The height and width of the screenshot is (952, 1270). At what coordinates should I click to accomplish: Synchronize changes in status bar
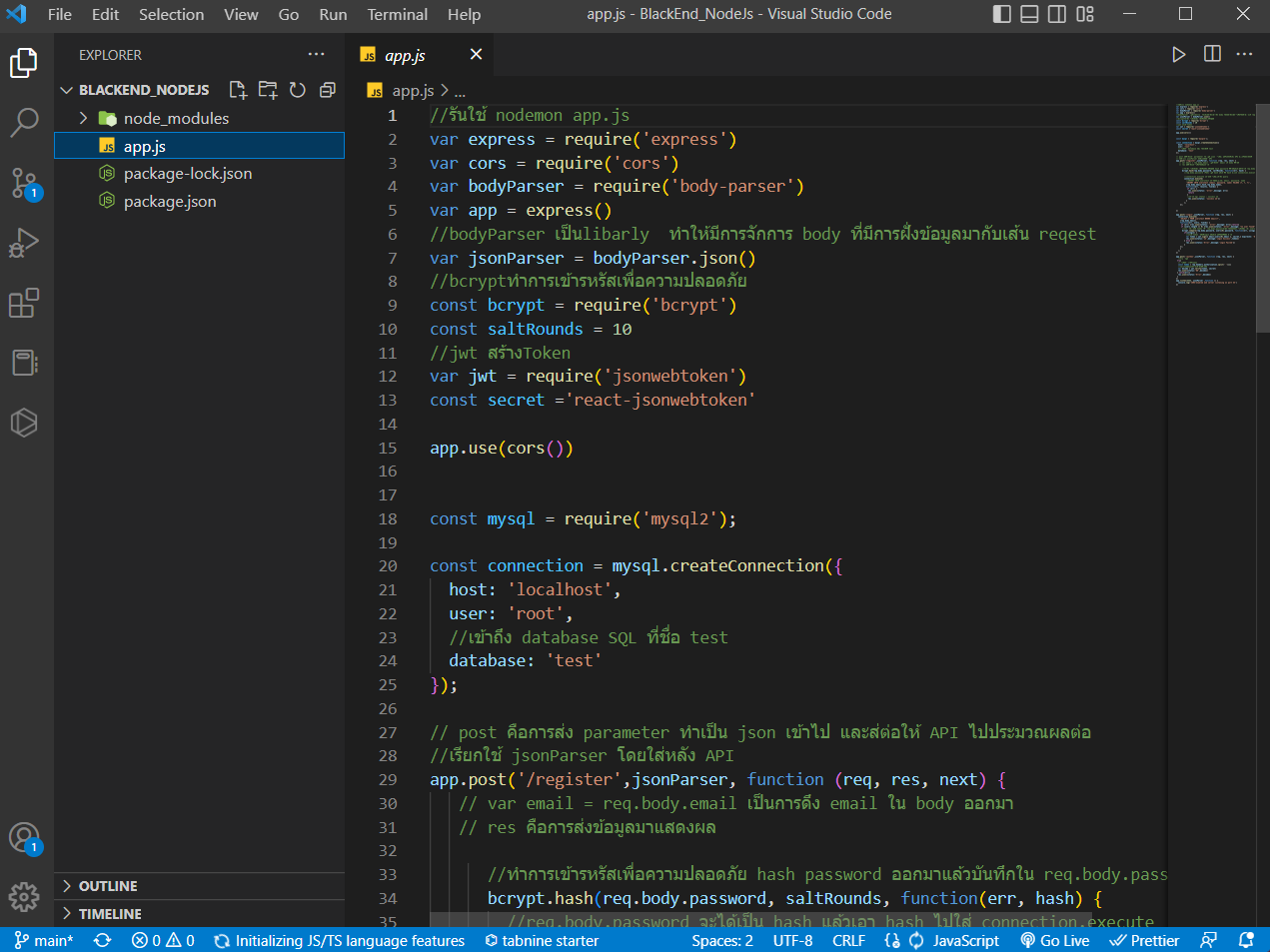tap(102, 940)
